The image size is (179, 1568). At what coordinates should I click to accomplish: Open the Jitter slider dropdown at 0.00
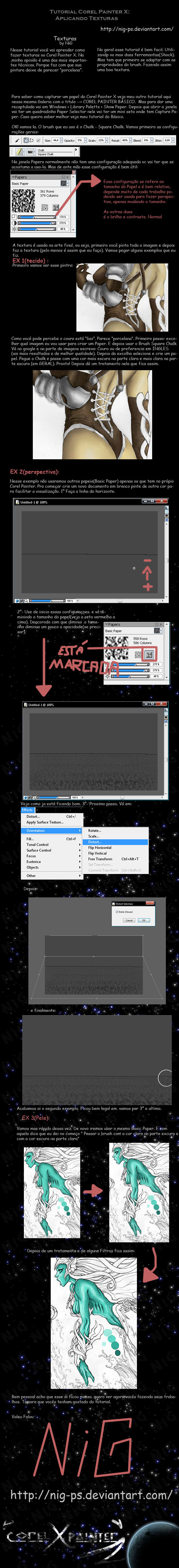click(x=174, y=140)
